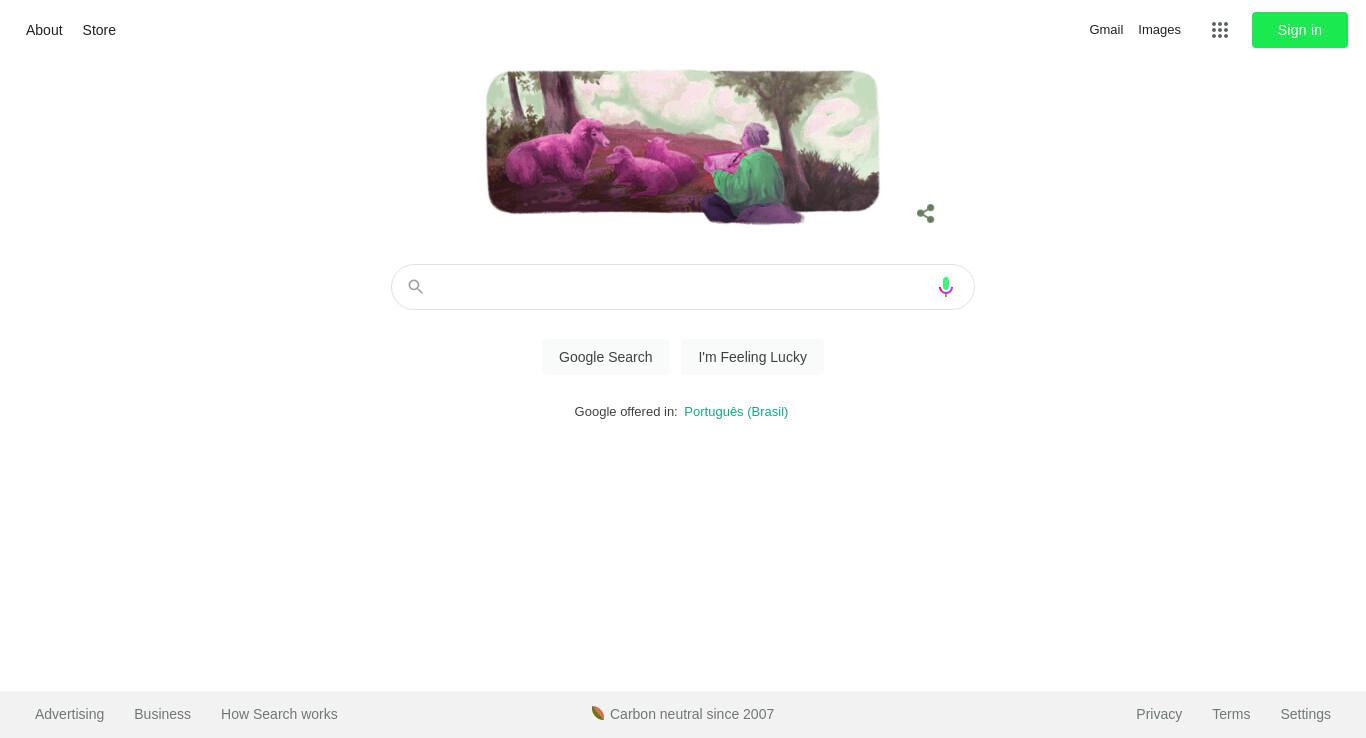Open the Images link
Screen dimensions: 1366x738
click(1159, 30)
